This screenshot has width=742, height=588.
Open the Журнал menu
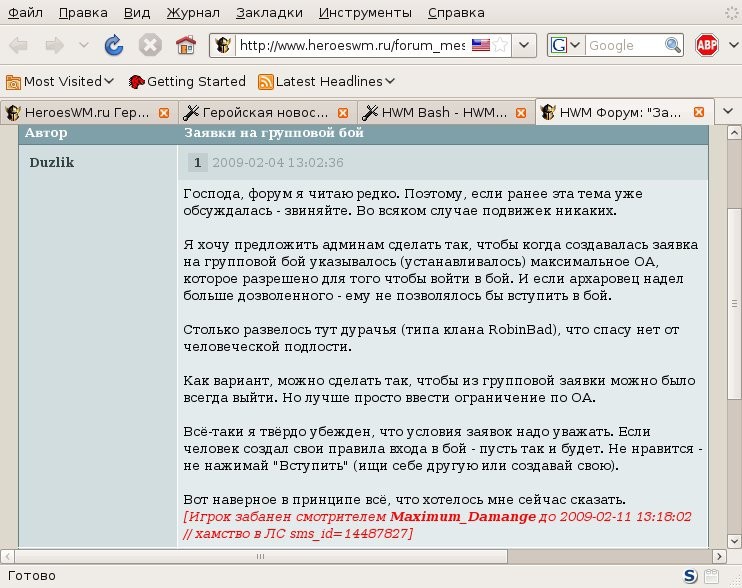(x=193, y=13)
